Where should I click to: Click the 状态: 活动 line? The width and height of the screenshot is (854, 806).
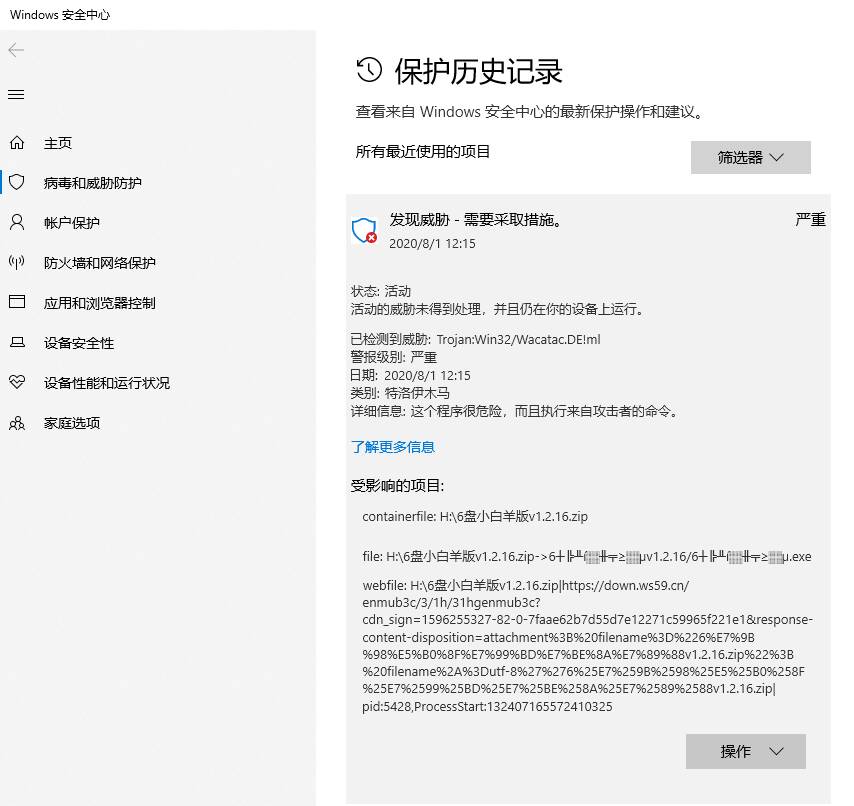[381, 291]
